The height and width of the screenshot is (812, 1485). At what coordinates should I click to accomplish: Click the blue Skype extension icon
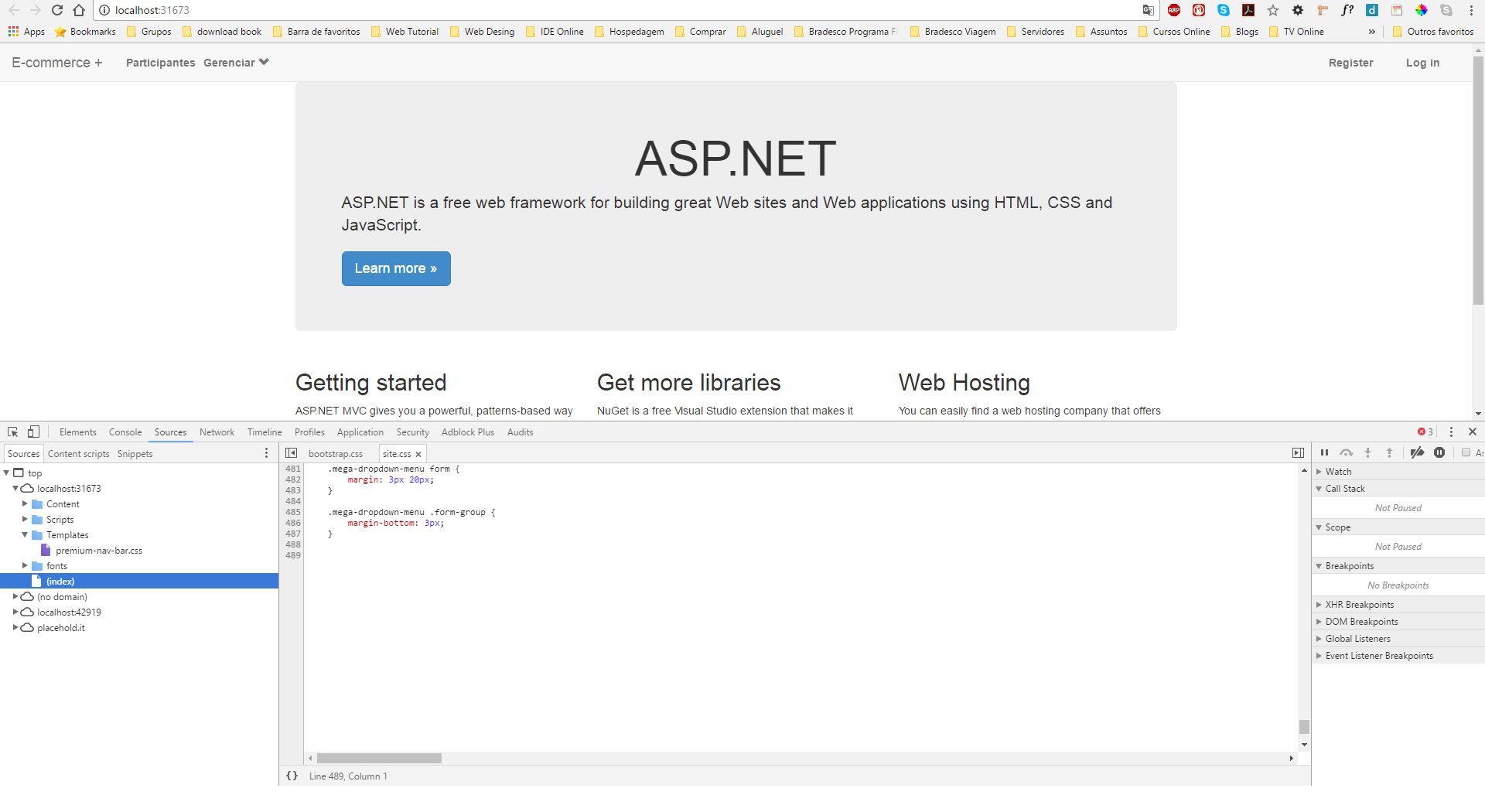pyautogui.click(x=1224, y=10)
